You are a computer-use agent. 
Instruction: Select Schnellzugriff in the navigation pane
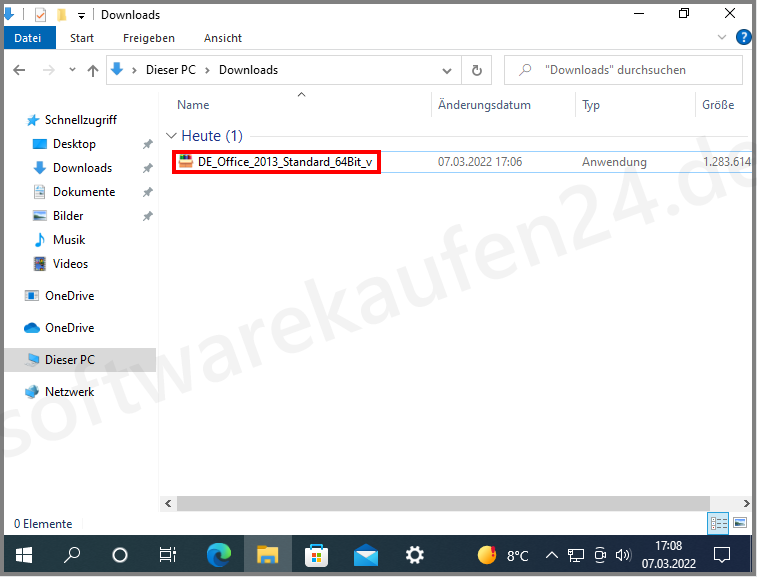(x=81, y=120)
